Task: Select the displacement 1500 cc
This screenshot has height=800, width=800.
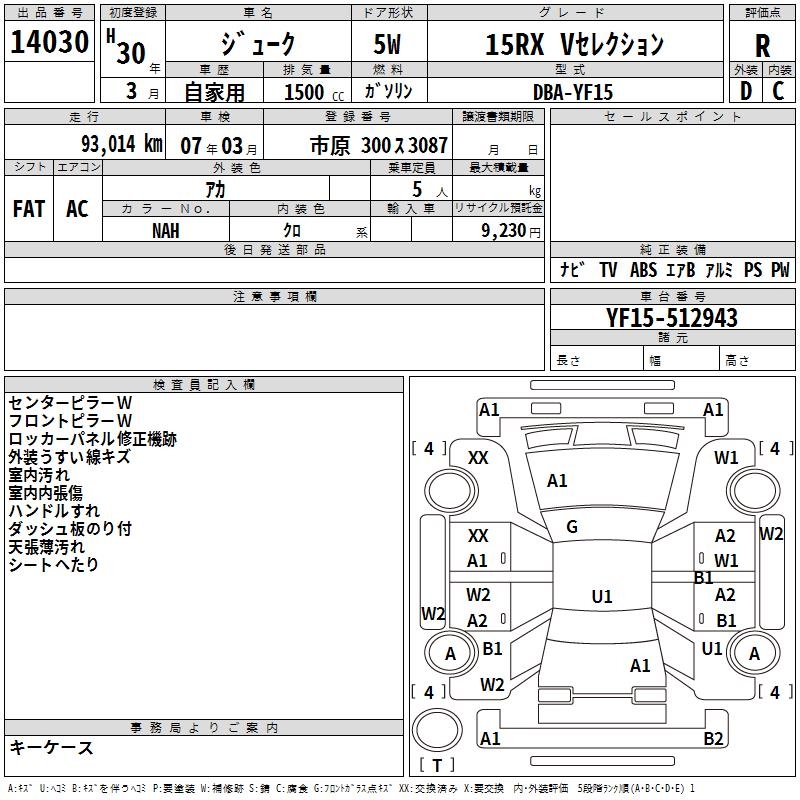Action: click(314, 93)
